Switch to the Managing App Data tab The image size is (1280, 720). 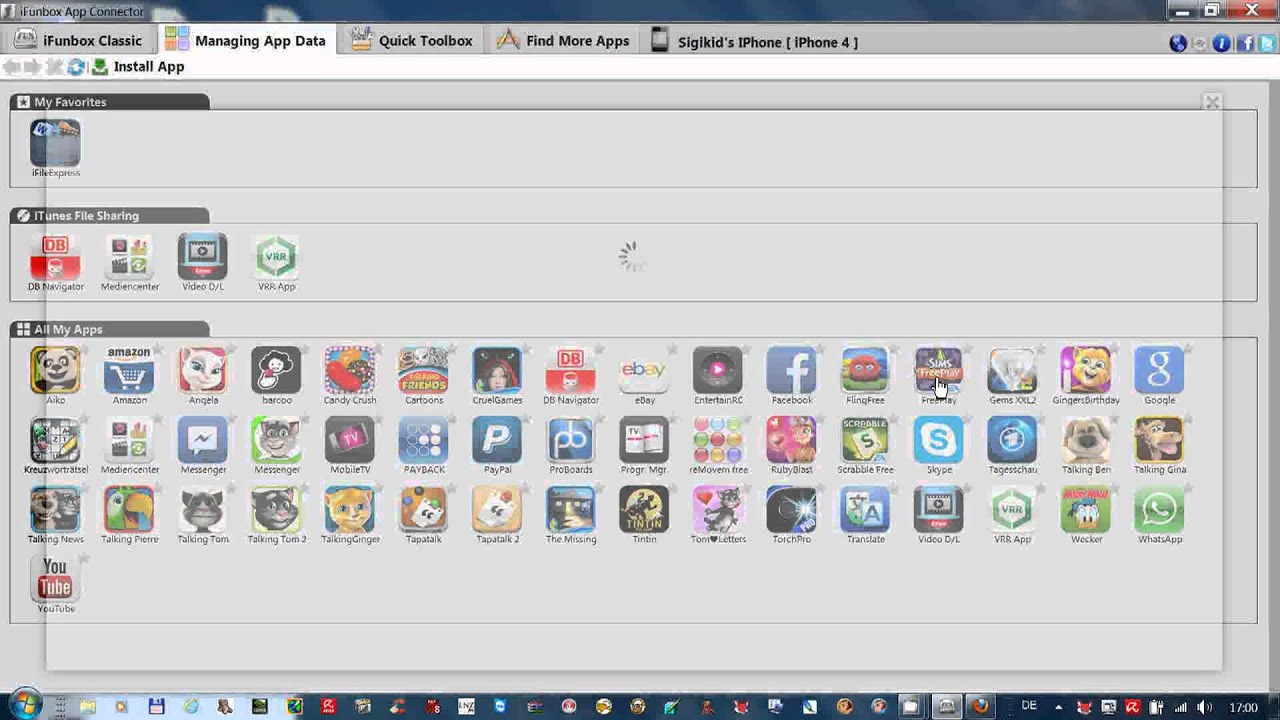click(x=247, y=41)
